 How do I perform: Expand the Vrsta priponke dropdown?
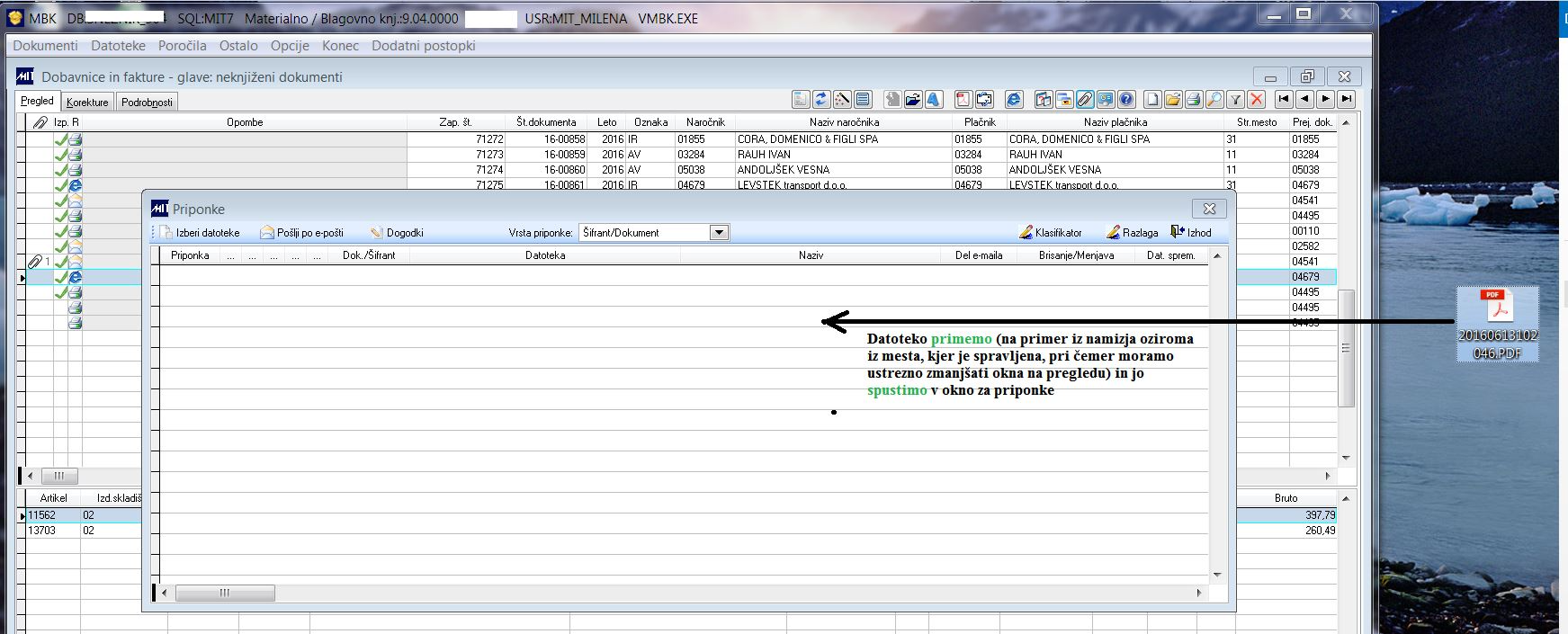pyautogui.click(x=718, y=233)
